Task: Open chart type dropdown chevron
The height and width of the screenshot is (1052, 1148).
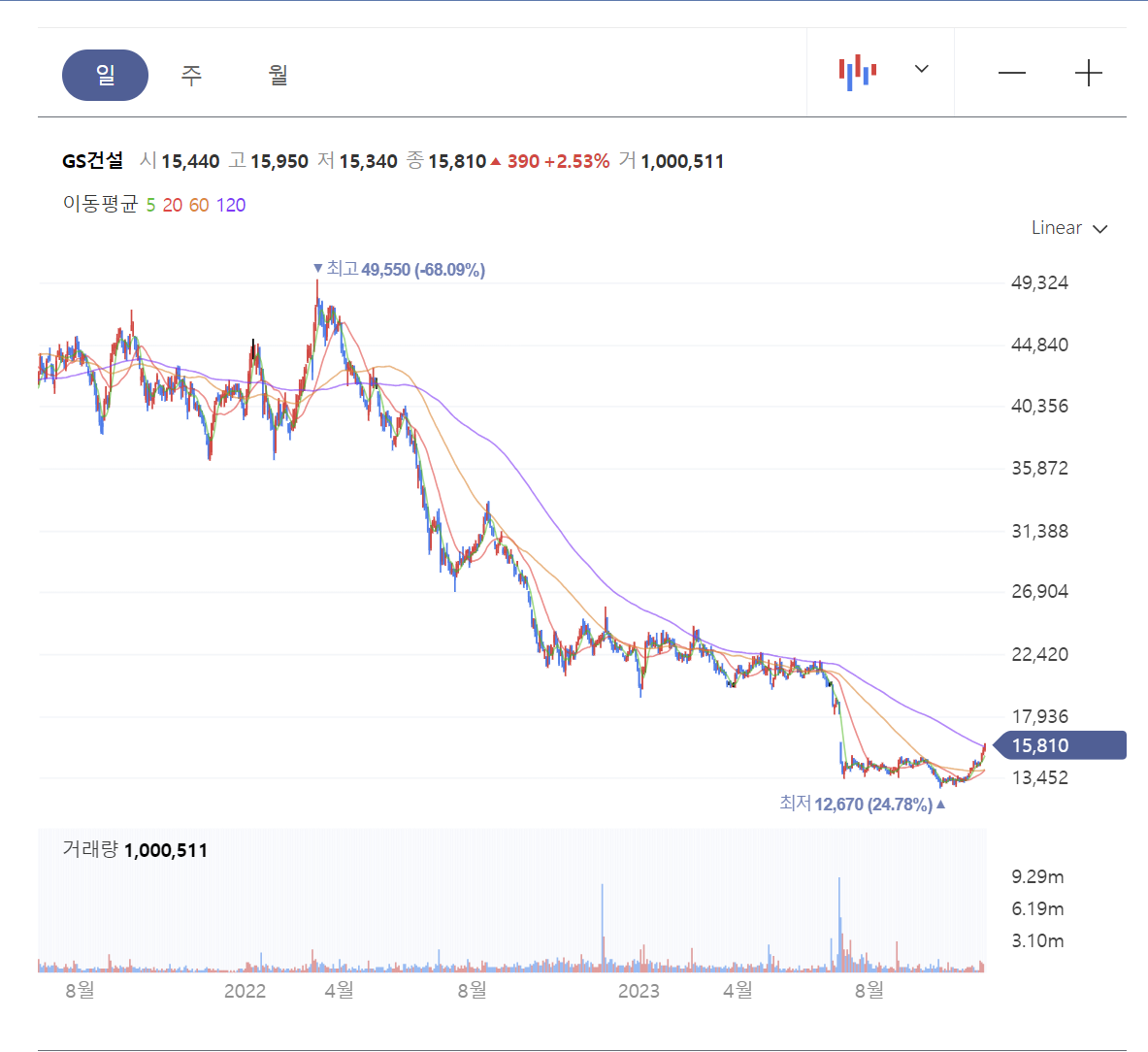Action: tap(922, 69)
